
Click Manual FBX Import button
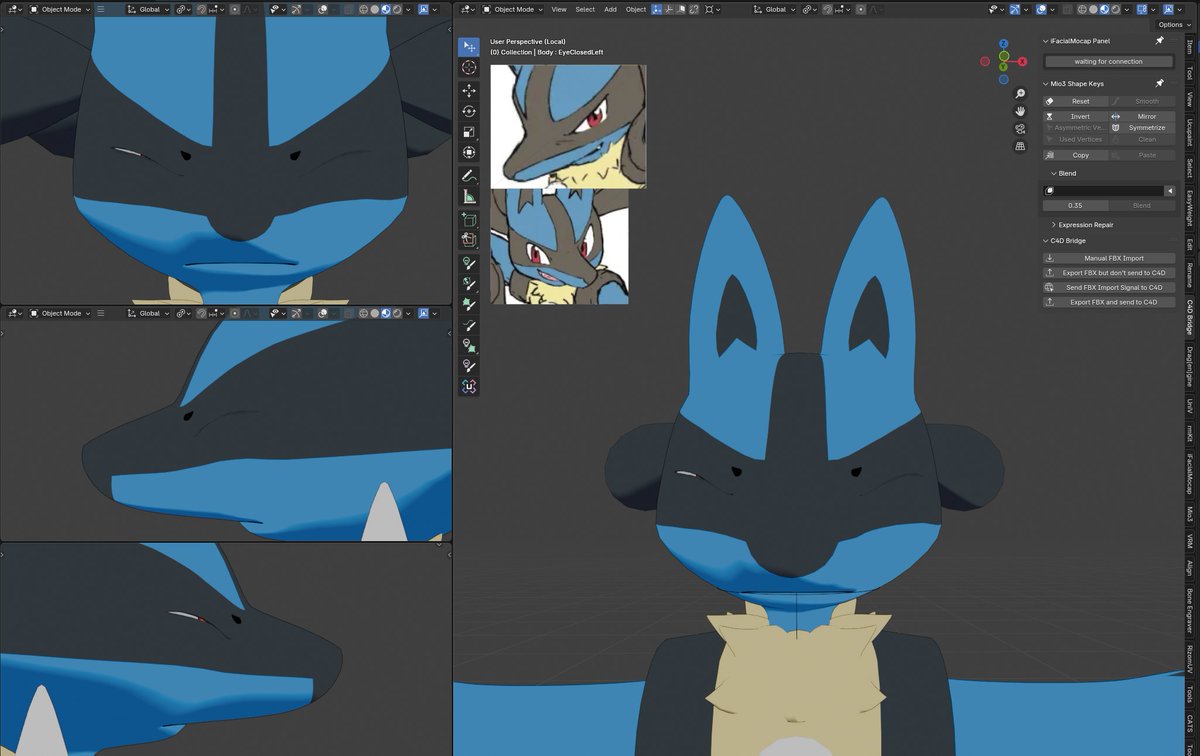coord(1108,258)
